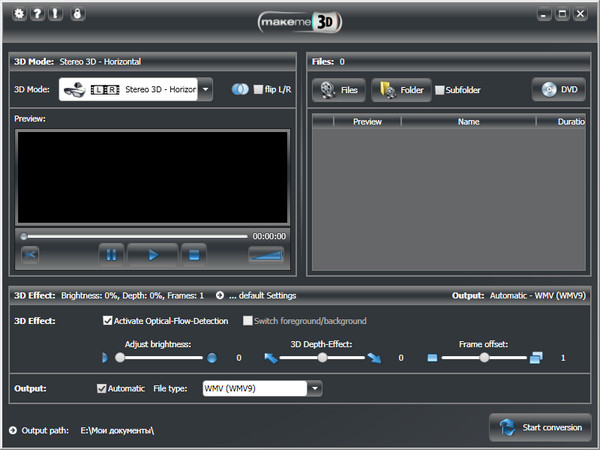Click the '... default Settings' link
600x450 pixels.
pos(262,295)
